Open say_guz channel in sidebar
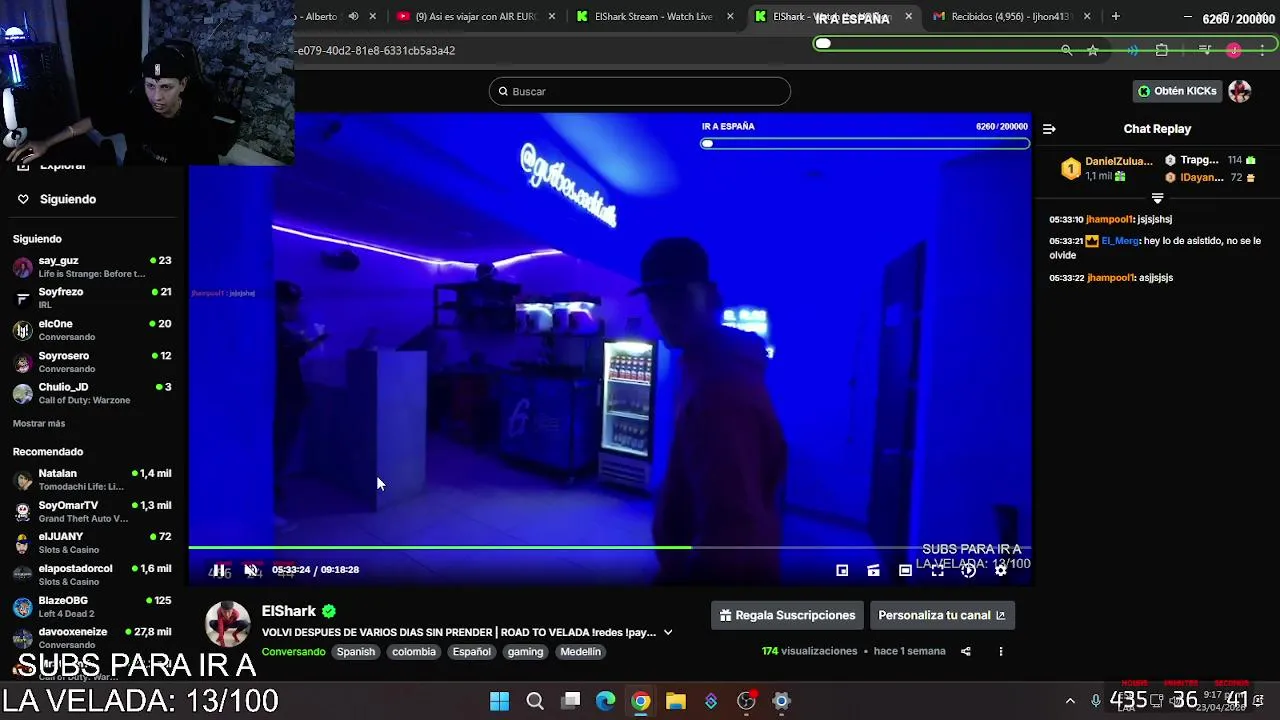1280x720 pixels. pos(92,267)
